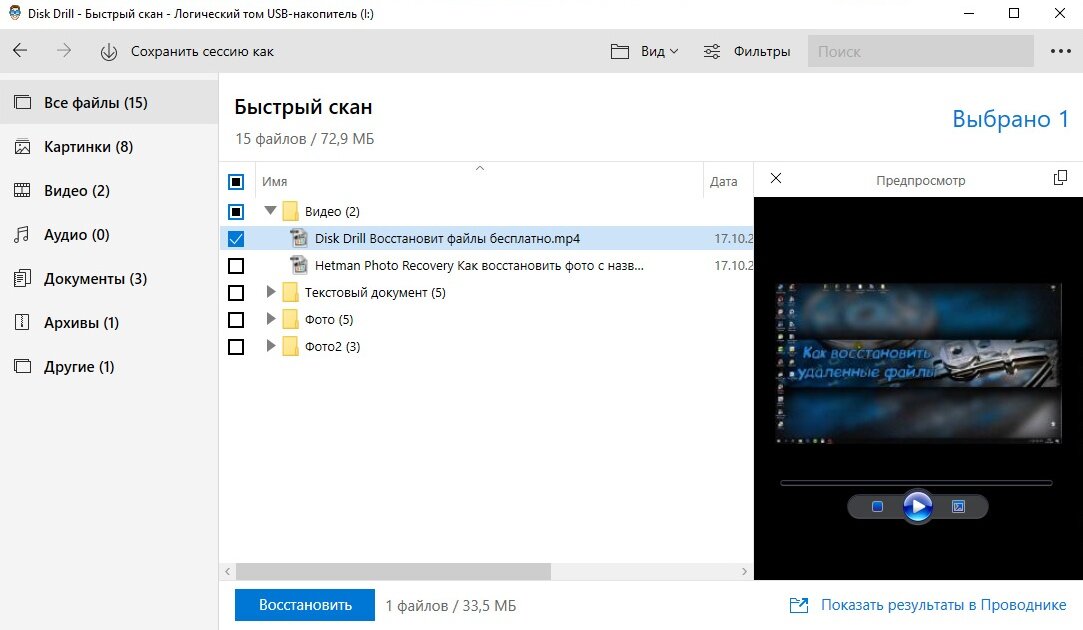Click the Документы document icon
Image resolution: width=1083 pixels, height=630 pixels.
[x=22, y=278]
